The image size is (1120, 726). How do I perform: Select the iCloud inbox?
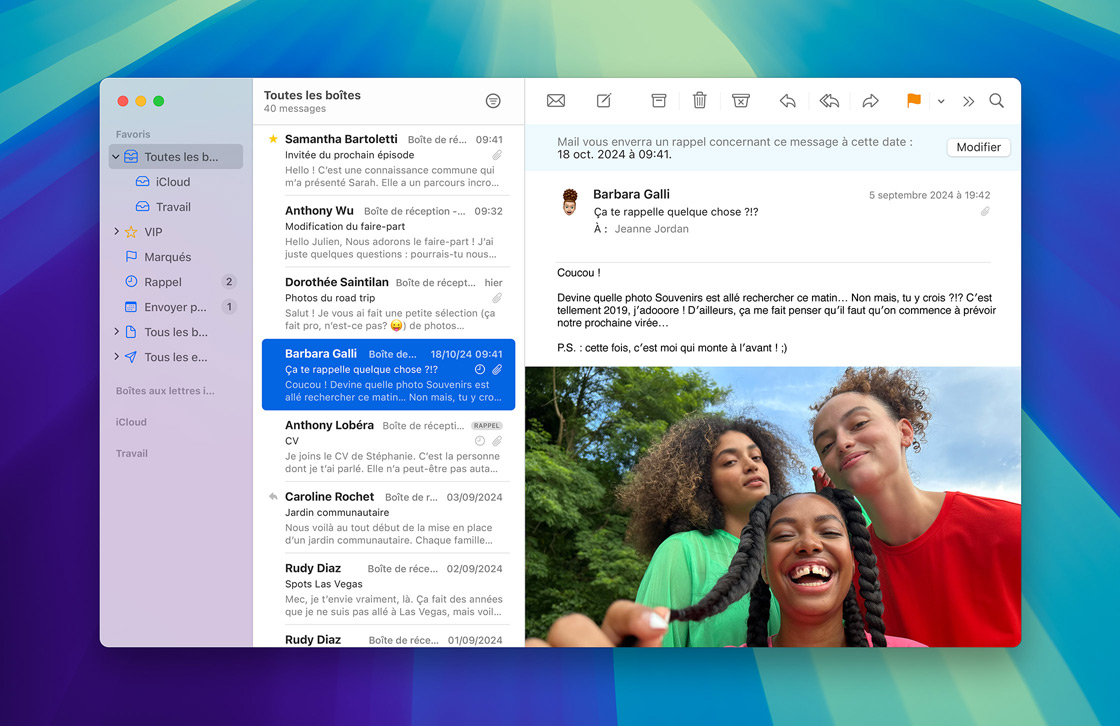point(172,182)
